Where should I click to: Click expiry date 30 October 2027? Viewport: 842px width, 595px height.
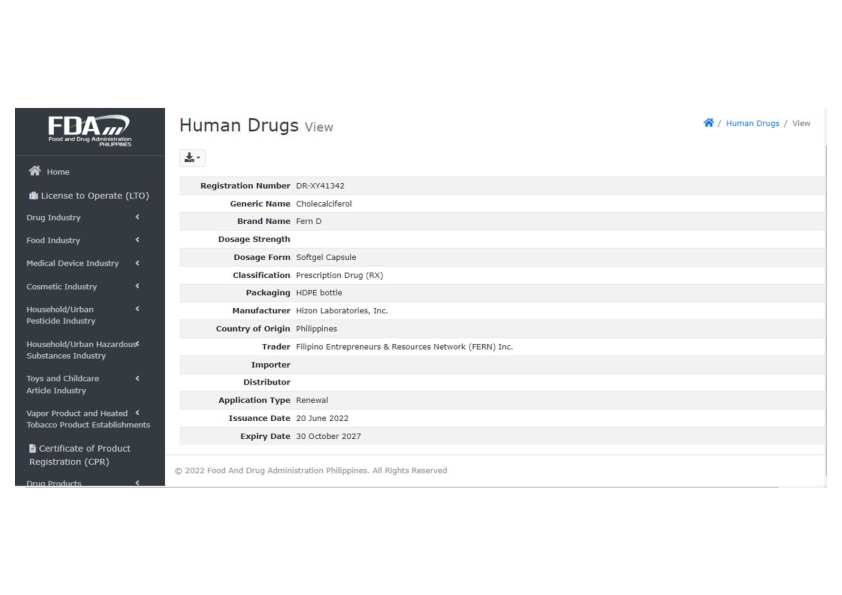[x=328, y=436]
